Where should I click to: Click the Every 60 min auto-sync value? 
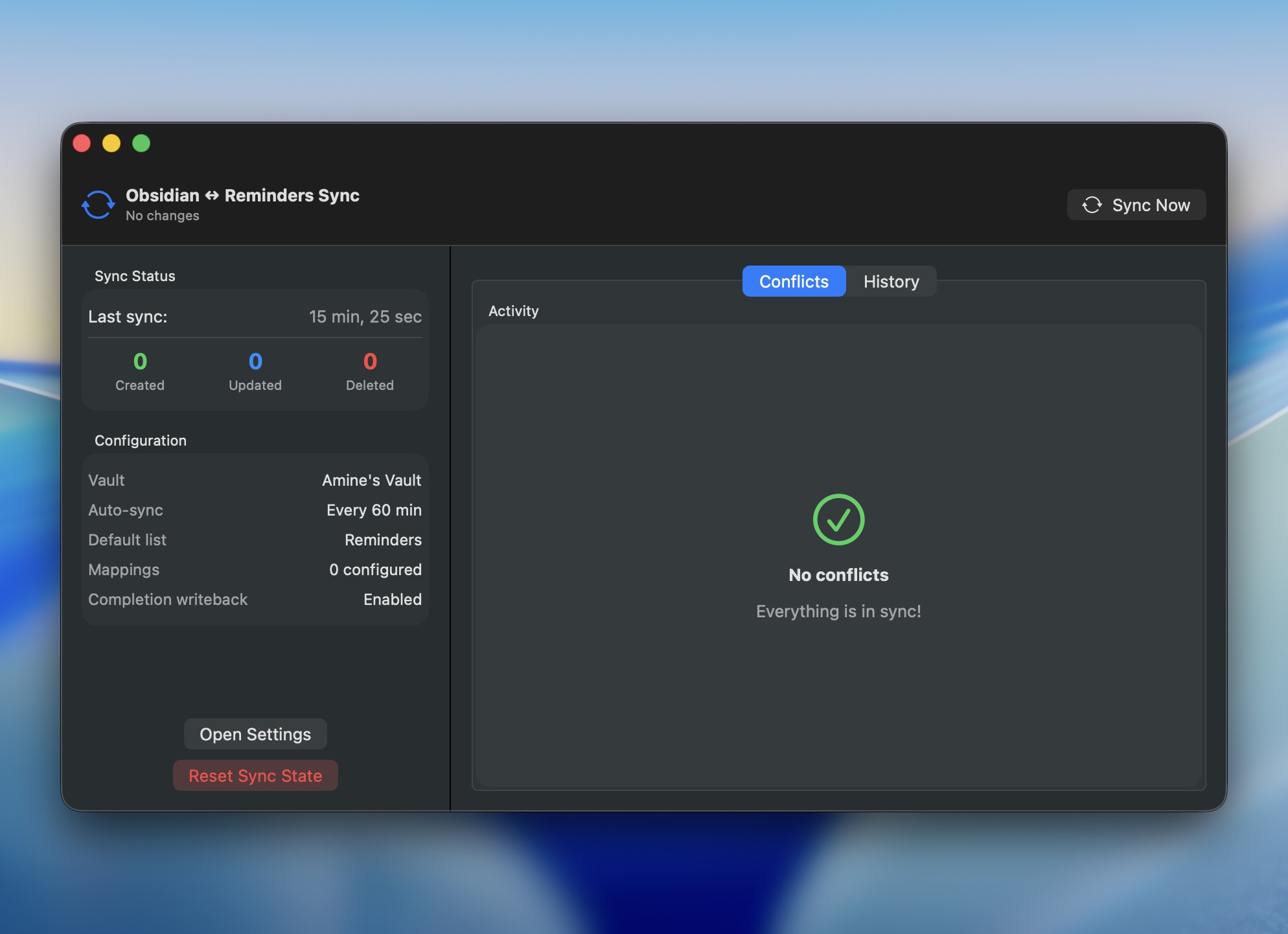pos(374,510)
